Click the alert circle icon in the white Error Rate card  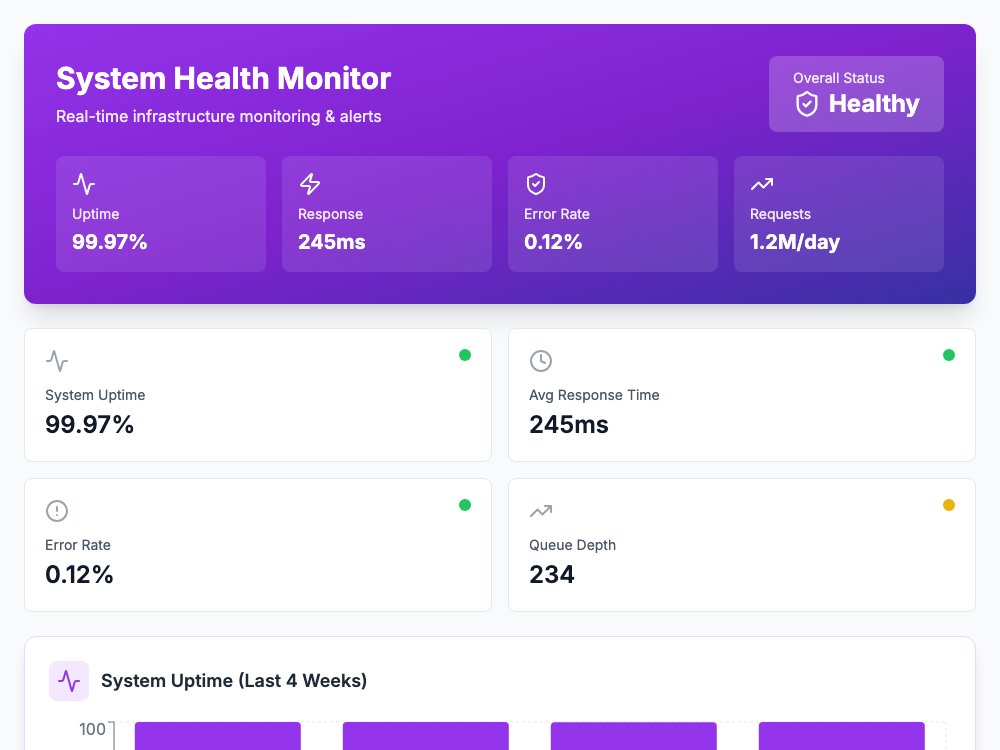57,511
